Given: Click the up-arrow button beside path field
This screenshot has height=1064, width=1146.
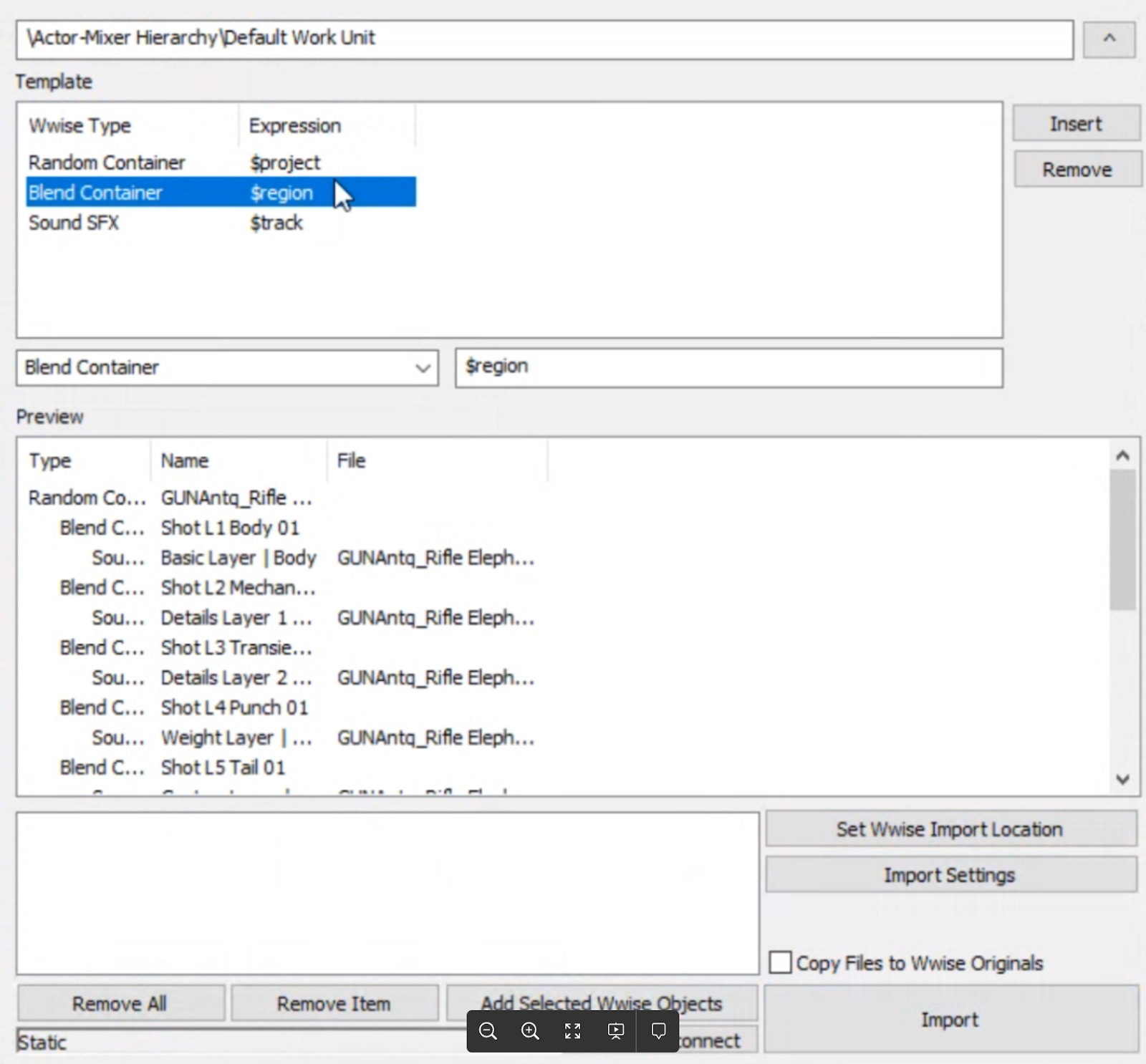Looking at the screenshot, I should pyautogui.click(x=1109, y=39).
